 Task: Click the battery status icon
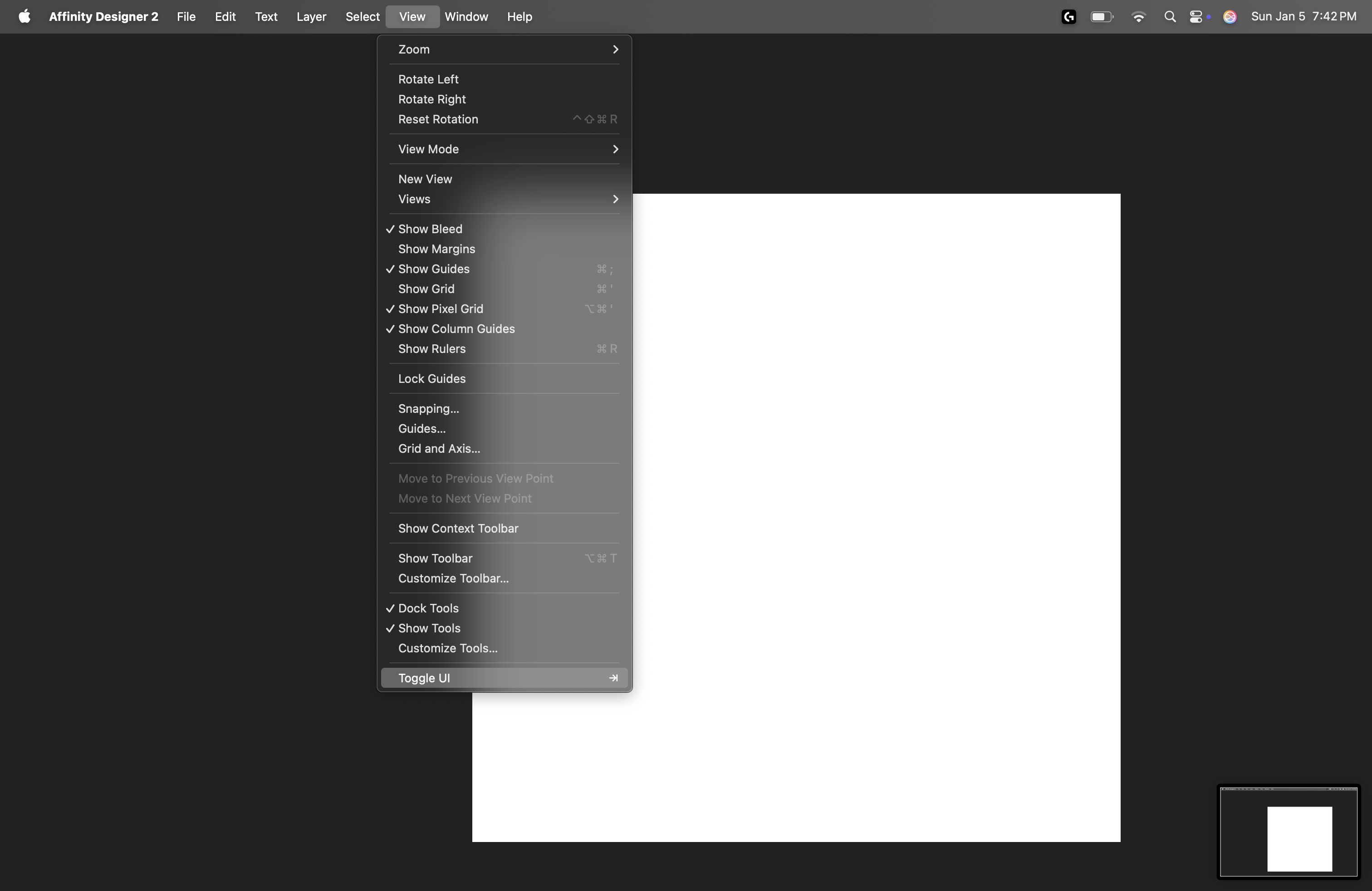[1102, 17]
